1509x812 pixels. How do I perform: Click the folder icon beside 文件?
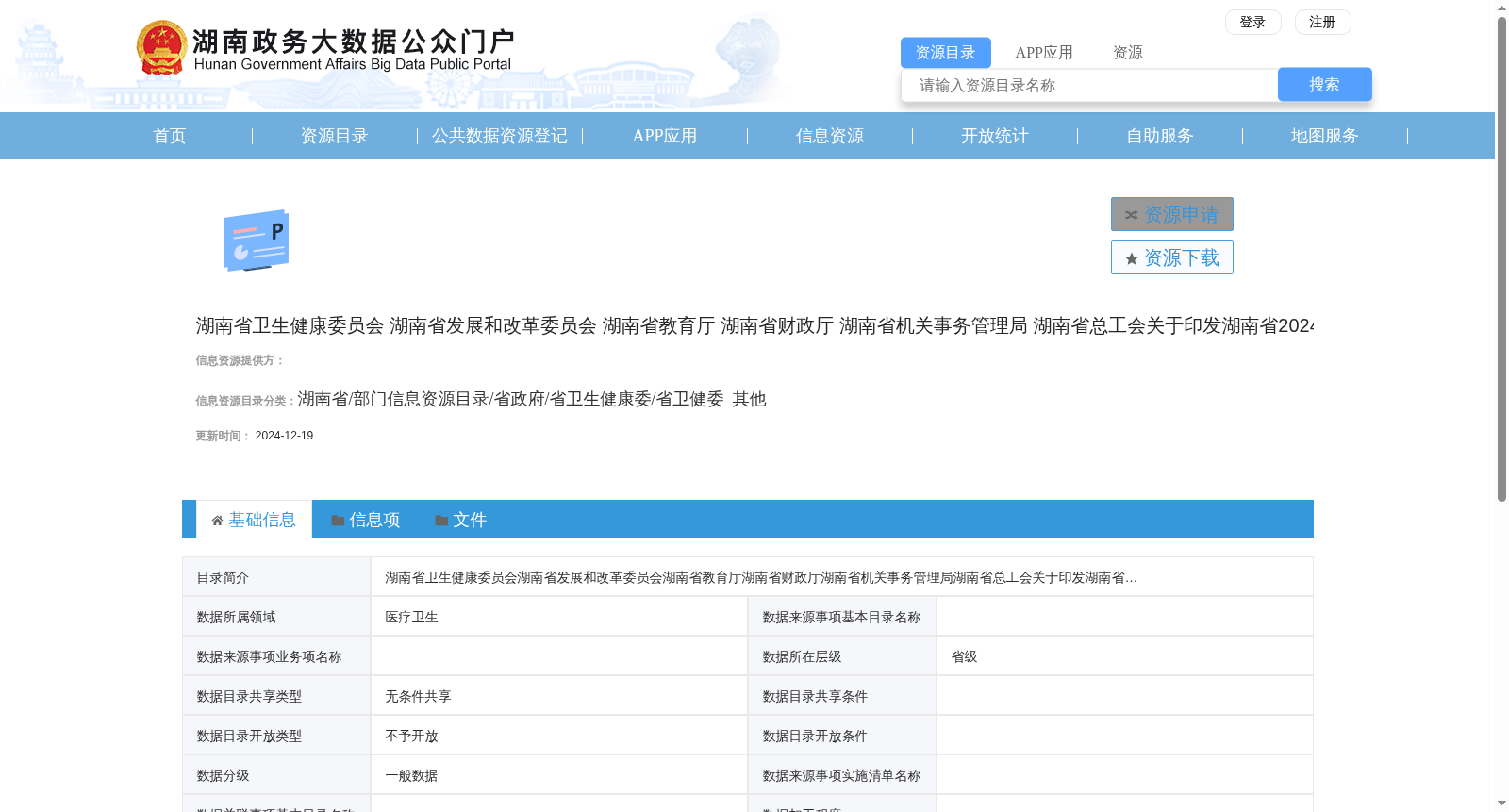pos(441,521)
